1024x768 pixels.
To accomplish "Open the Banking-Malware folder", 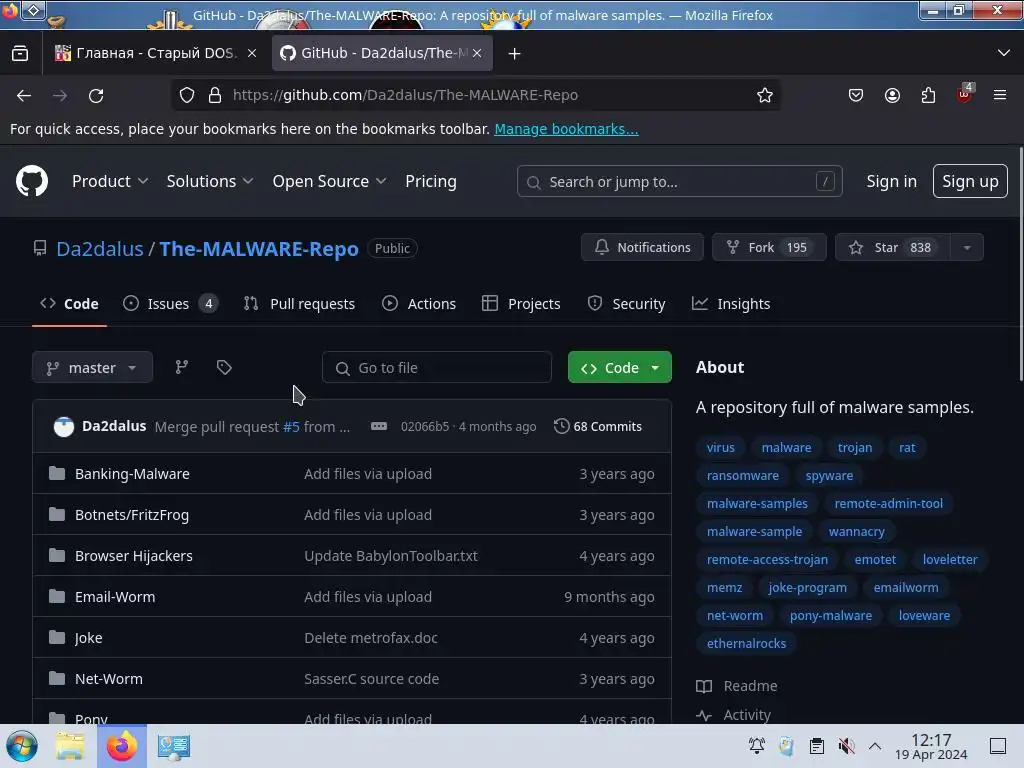I will pyautogui.click(x=132, y=473).
